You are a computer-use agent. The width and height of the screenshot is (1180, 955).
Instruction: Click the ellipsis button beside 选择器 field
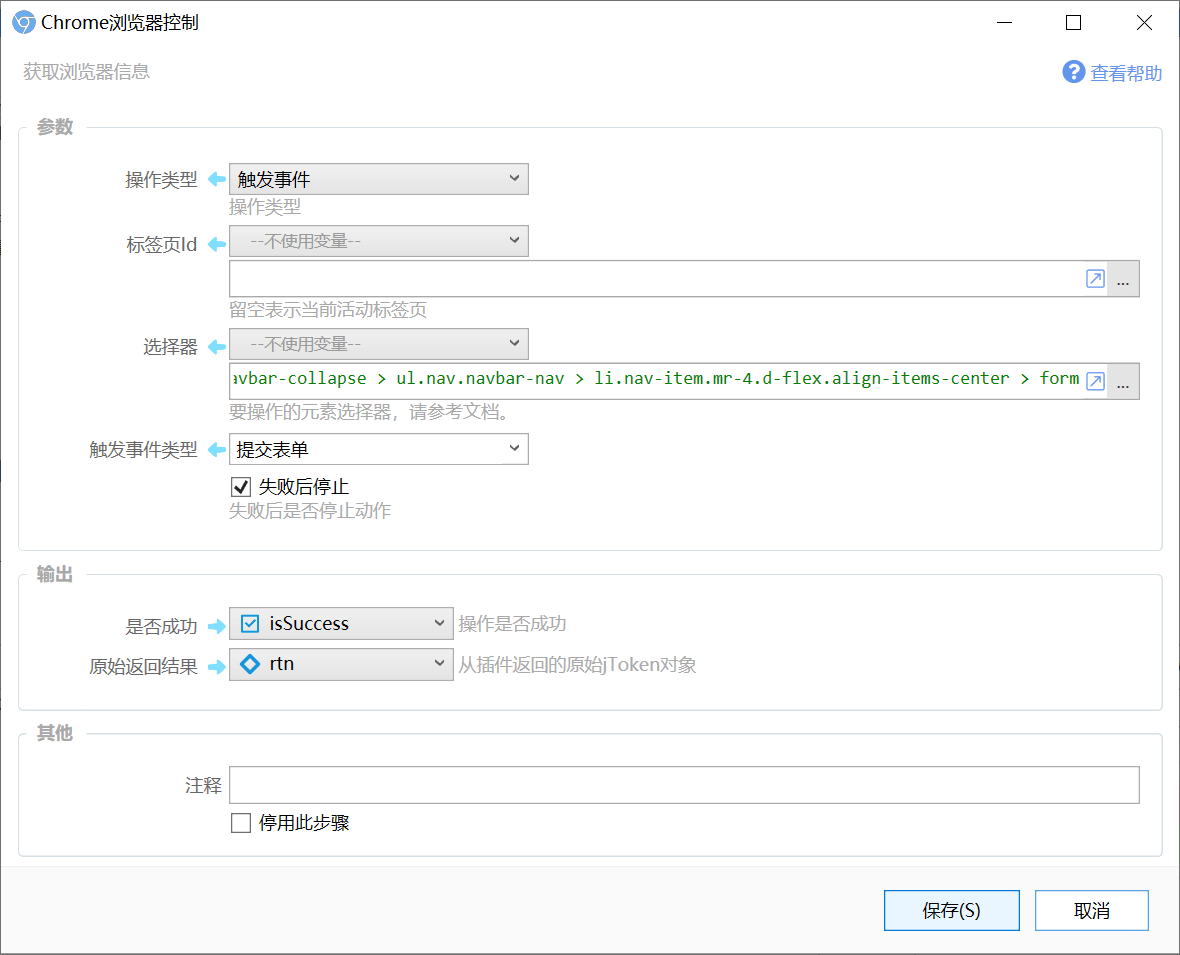coord(1123,381)
